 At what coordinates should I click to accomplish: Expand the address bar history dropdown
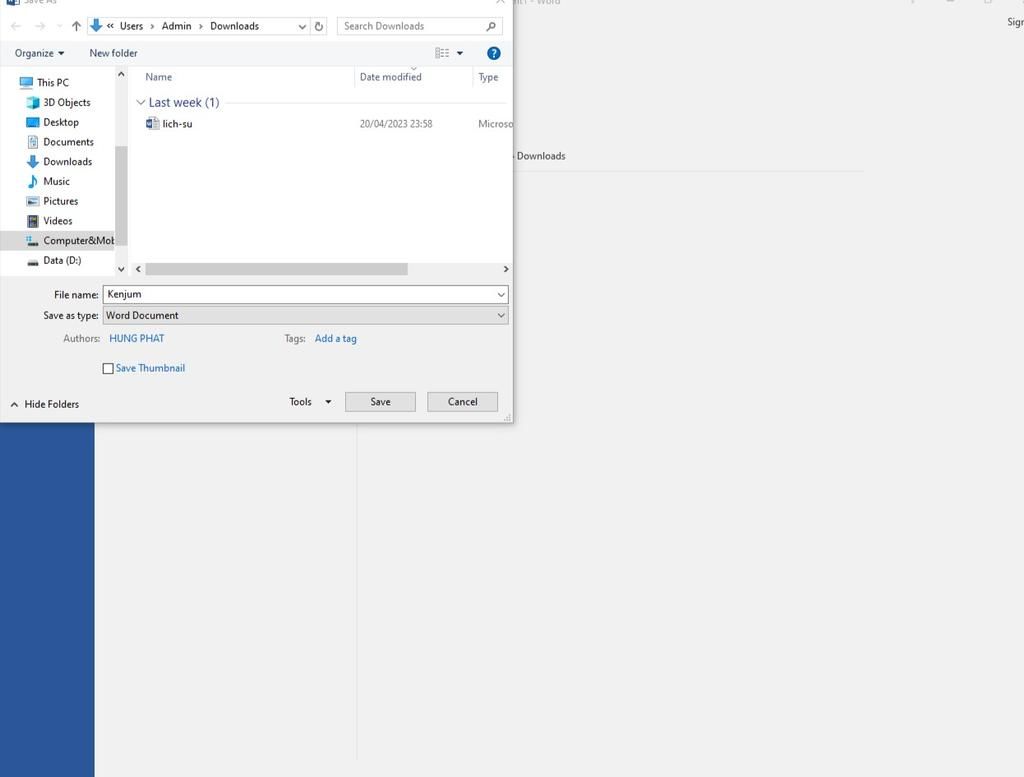pyautogui.click(x=302, y=26)
